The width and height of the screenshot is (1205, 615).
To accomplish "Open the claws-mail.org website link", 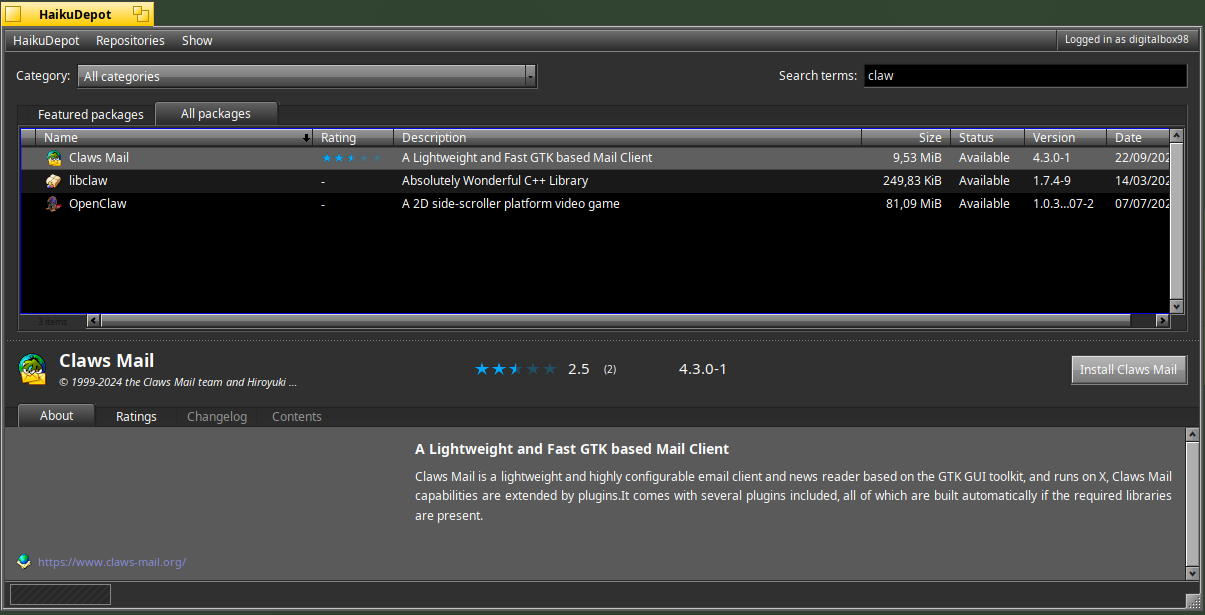I will click(x=112, y=562).
